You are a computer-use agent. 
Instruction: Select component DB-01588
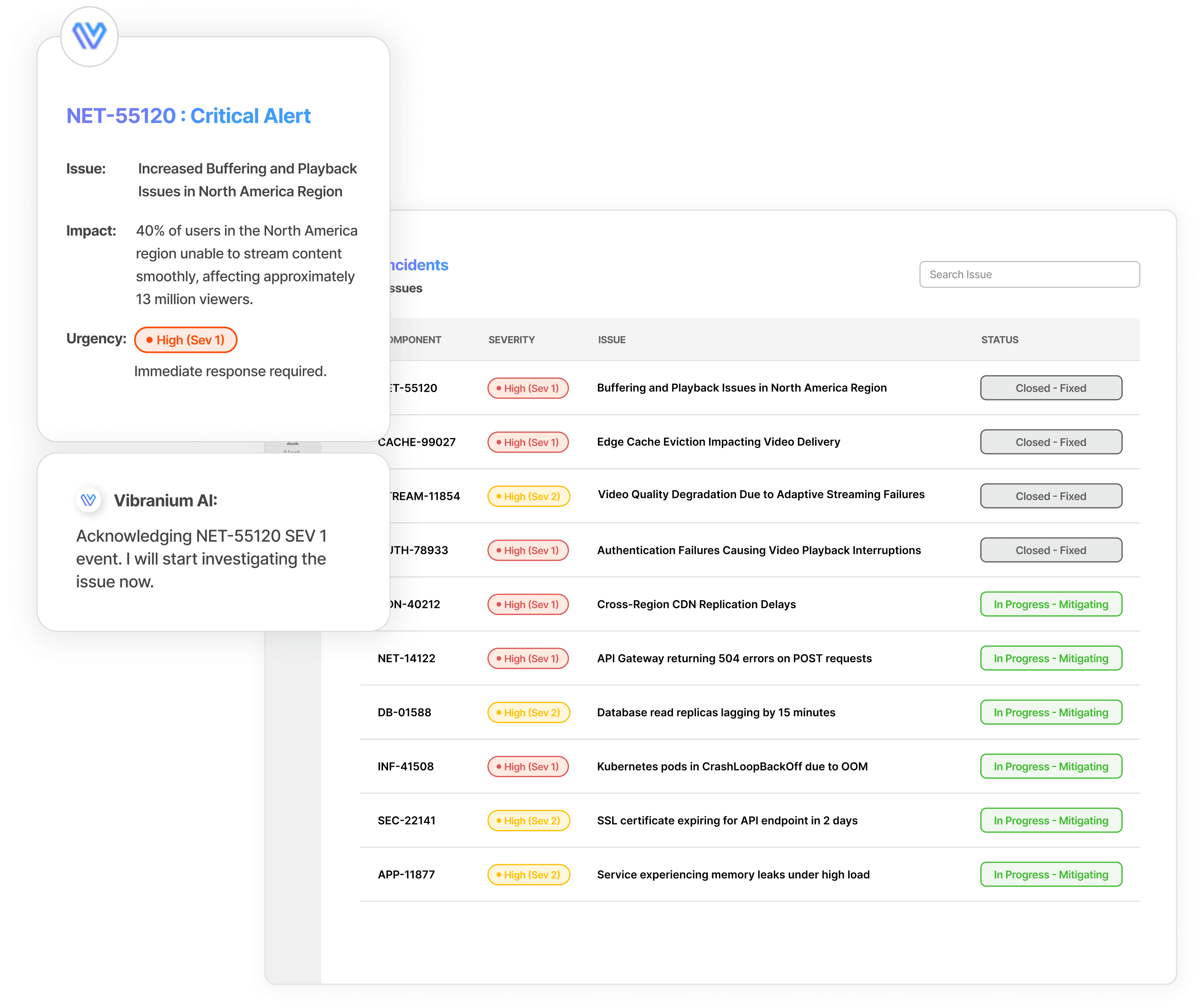(x=404, y=713)
